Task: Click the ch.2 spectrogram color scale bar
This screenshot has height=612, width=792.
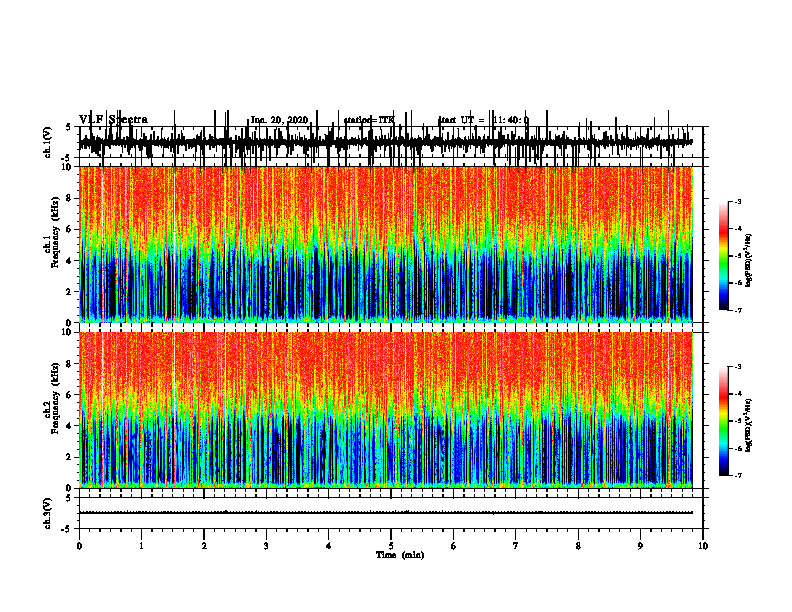Action: coord(724,421)
